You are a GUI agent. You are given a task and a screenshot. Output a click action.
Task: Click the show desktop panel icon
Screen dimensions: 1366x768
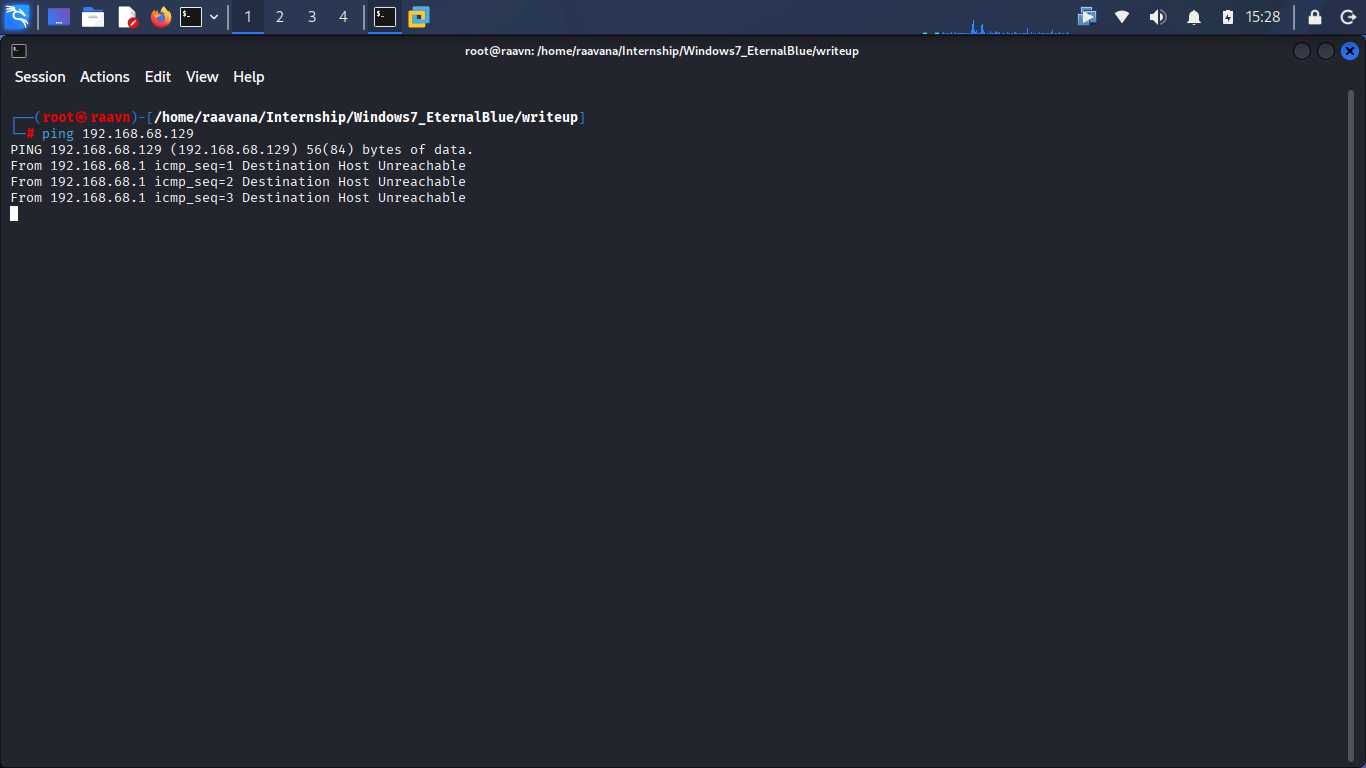point(59,17)
